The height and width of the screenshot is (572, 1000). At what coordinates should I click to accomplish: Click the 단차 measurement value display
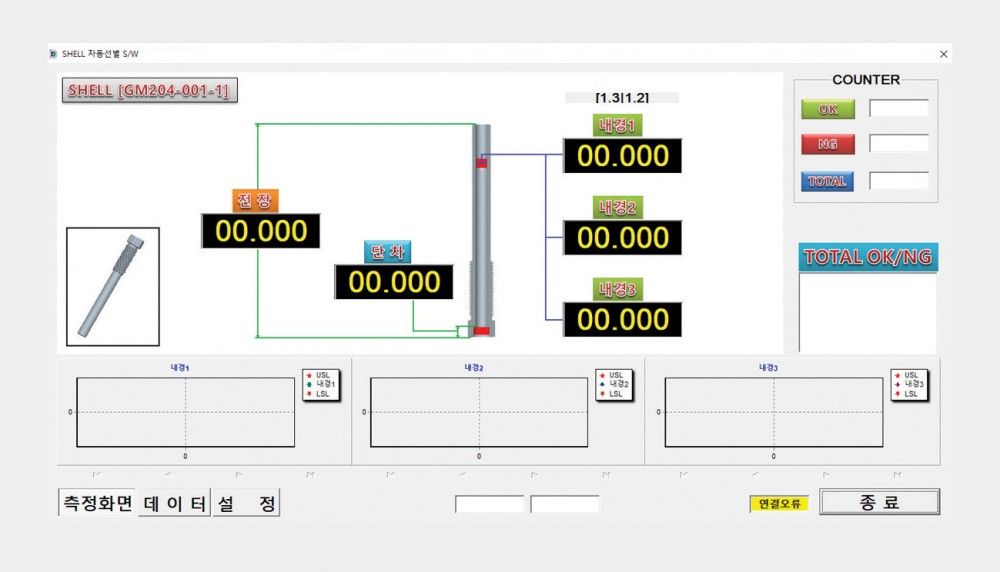tap(394, 282)
